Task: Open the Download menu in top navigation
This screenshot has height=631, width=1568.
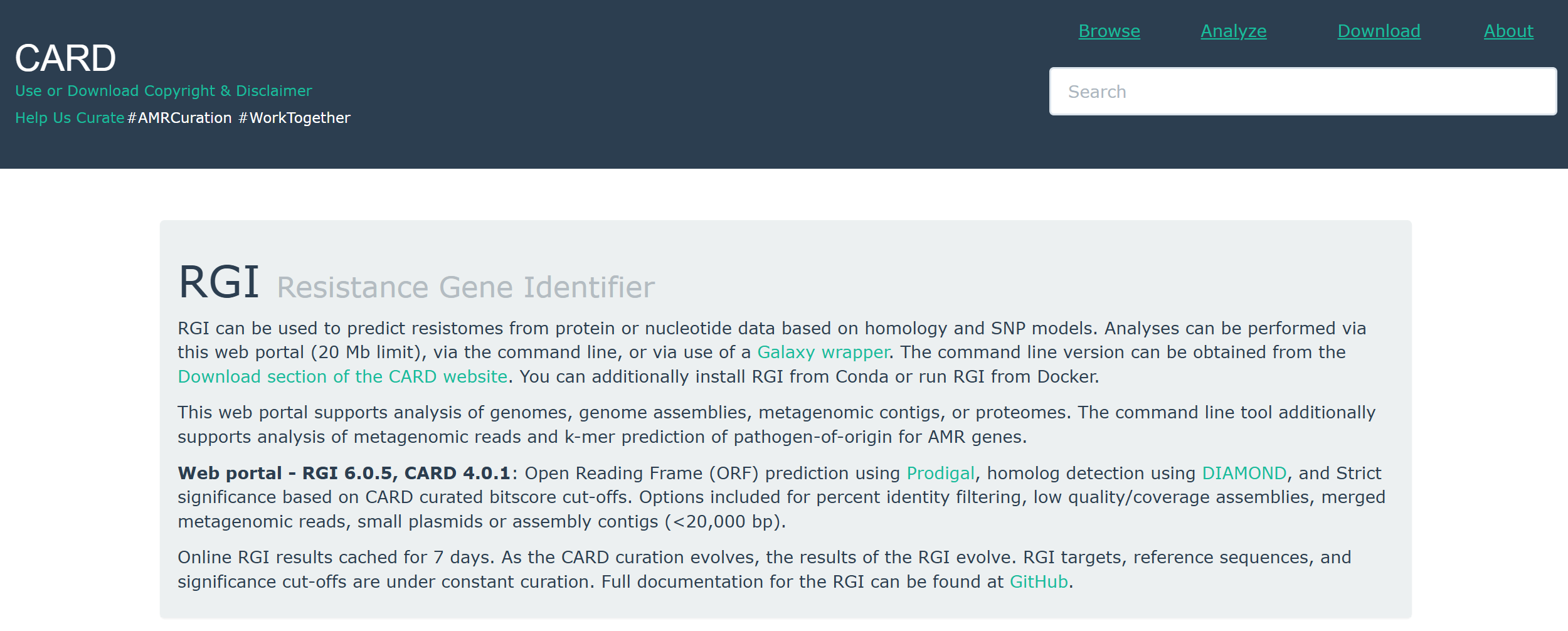Action: click(x=1379, y=31)
